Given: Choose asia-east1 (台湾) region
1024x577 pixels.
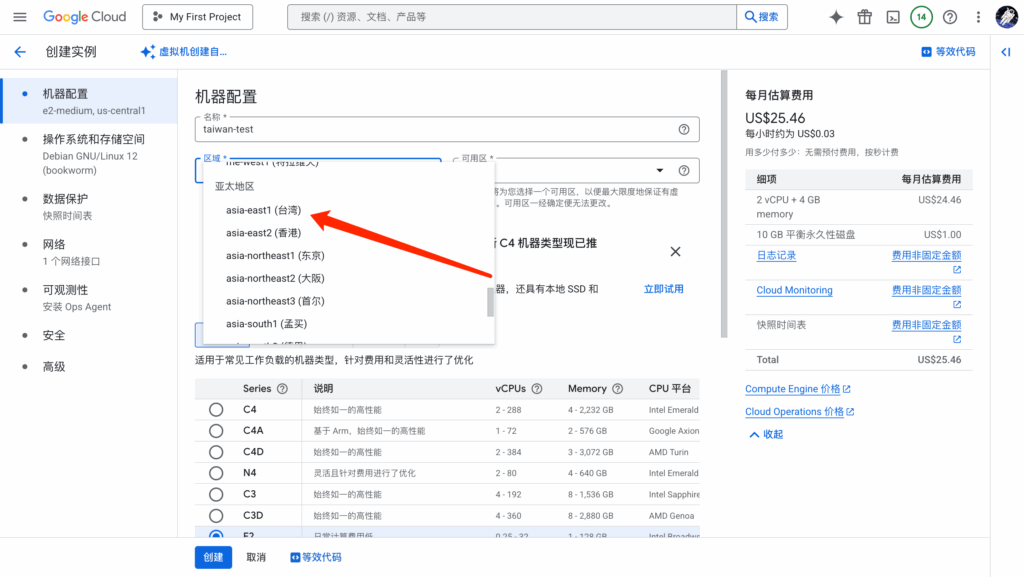Looking at the screenshot, I should coord(349,210).
